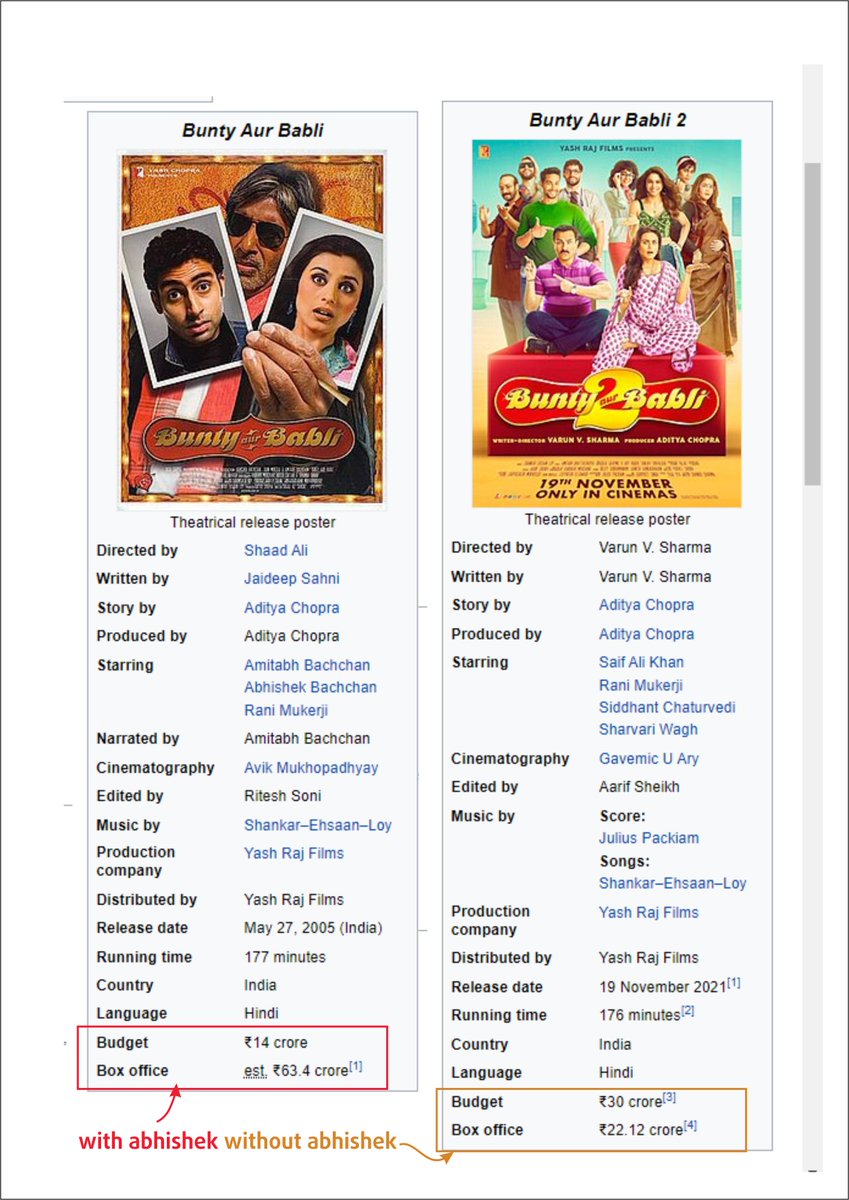The width and height of the screenshot is (849, 1200).
Task: Click the '₹14 crore' budget value
Action: click(x=276, y=1043)
